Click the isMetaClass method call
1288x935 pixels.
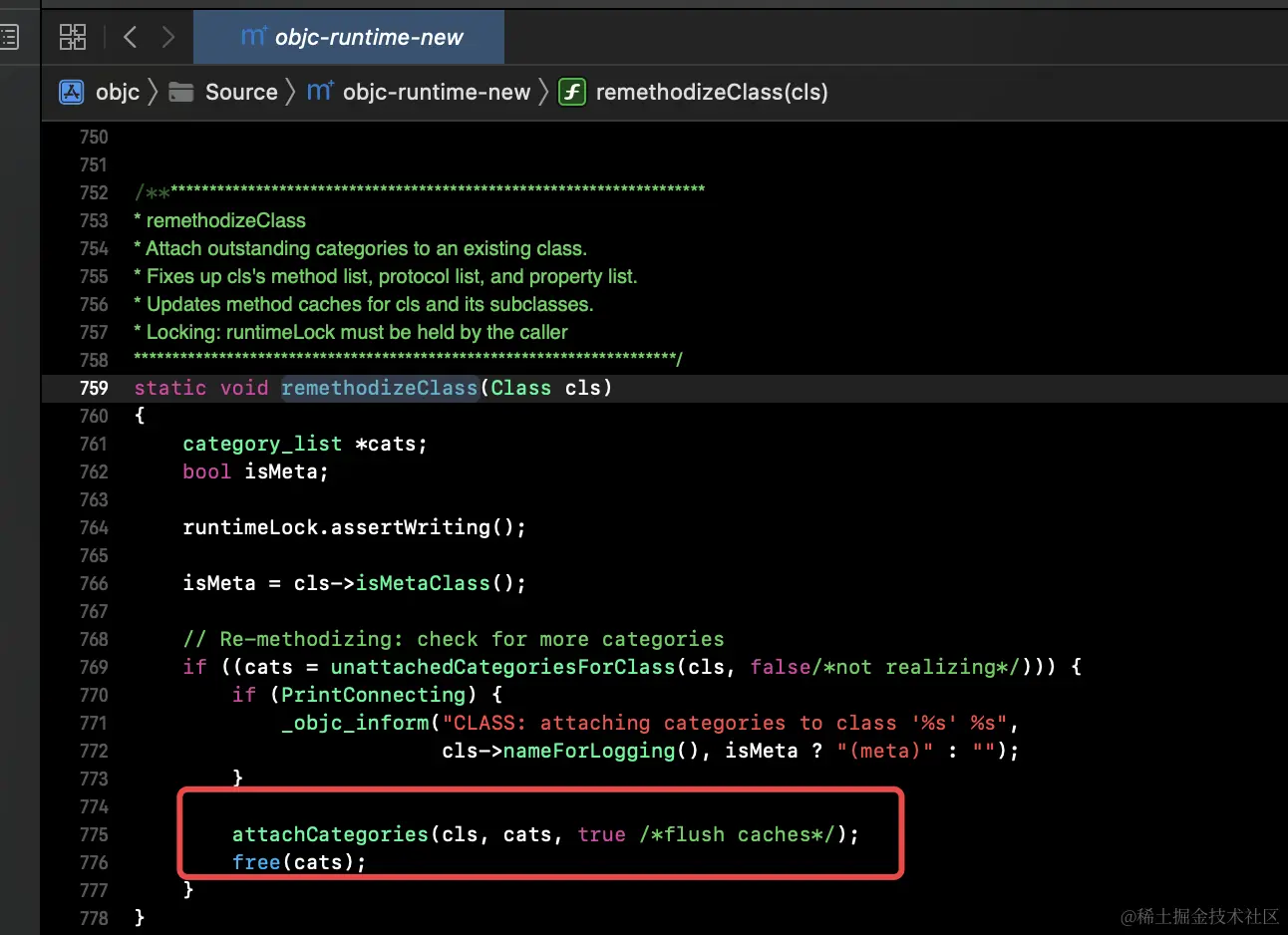[x=423, y=583]
